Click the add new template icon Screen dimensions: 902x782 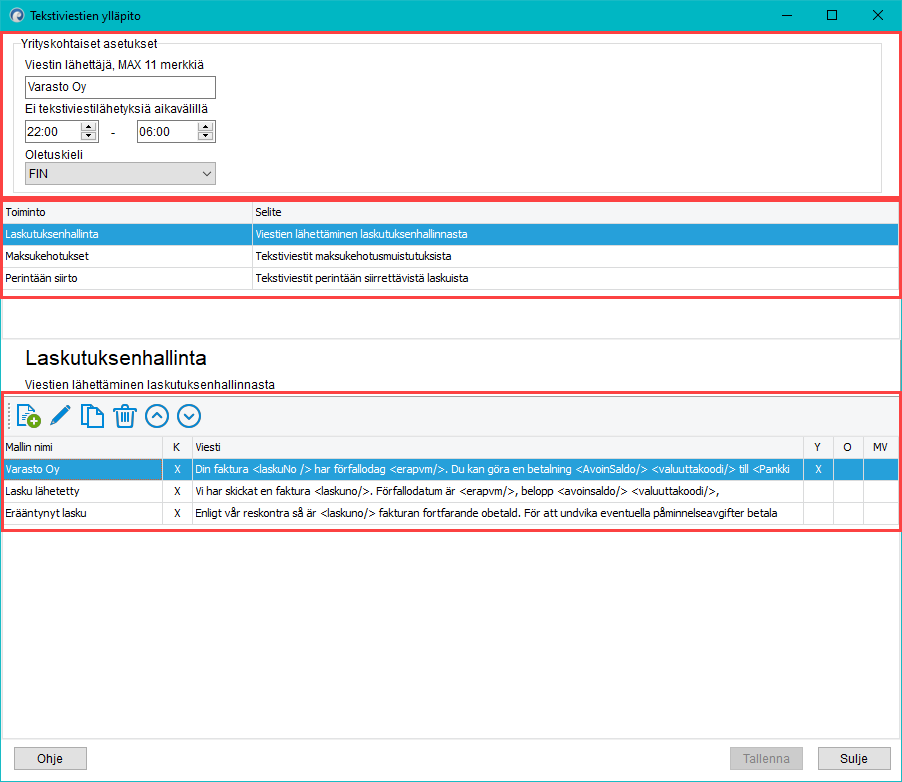click(x=28, y=416)
